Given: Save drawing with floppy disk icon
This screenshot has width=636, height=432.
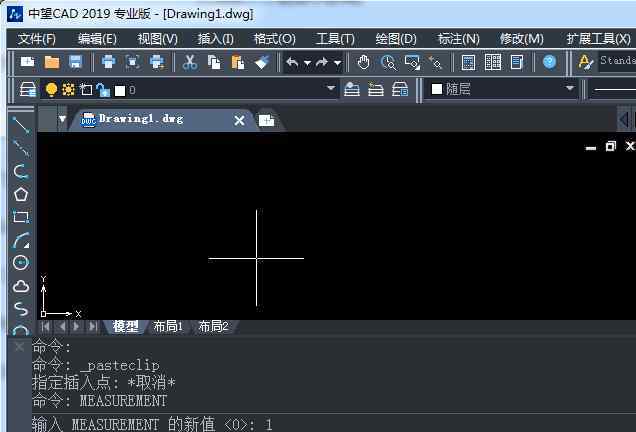Looking at the screenshot, I should coord(75,62).
